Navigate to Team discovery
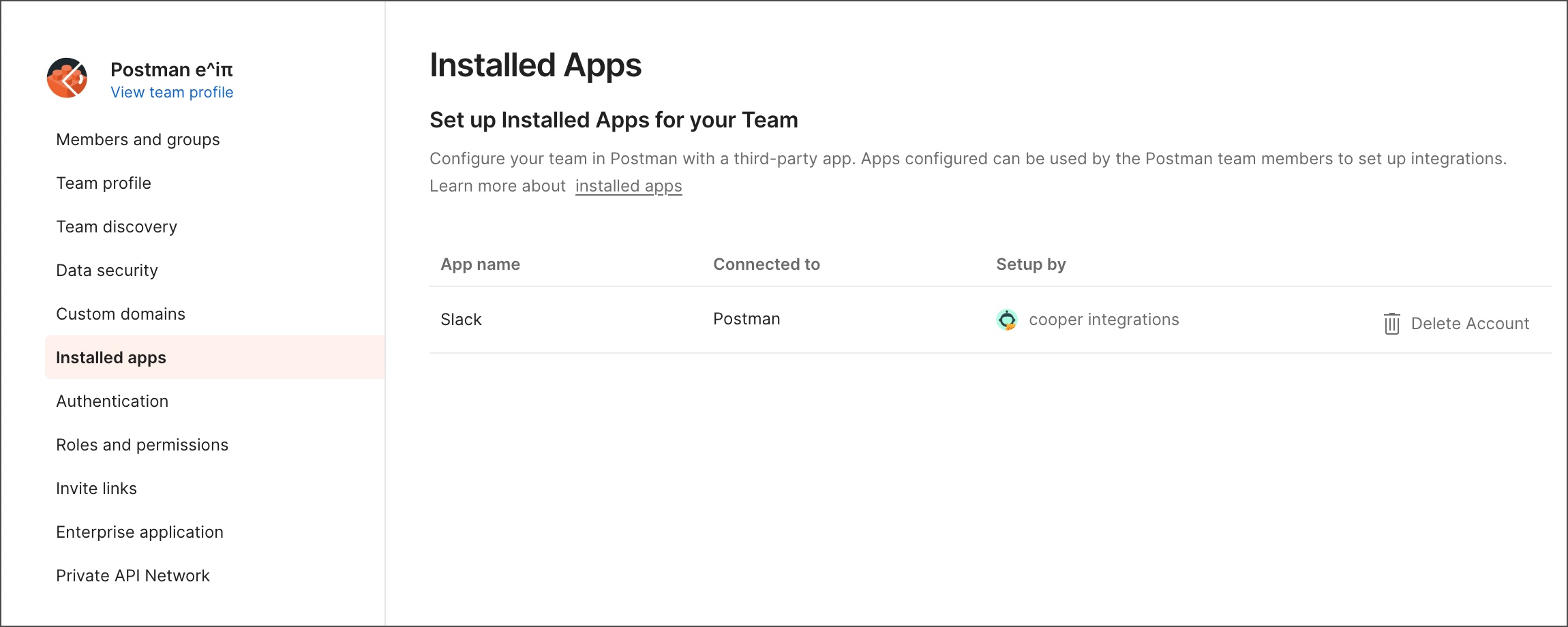This screenshot has width=1568, height=627. (x=117, y=227)
